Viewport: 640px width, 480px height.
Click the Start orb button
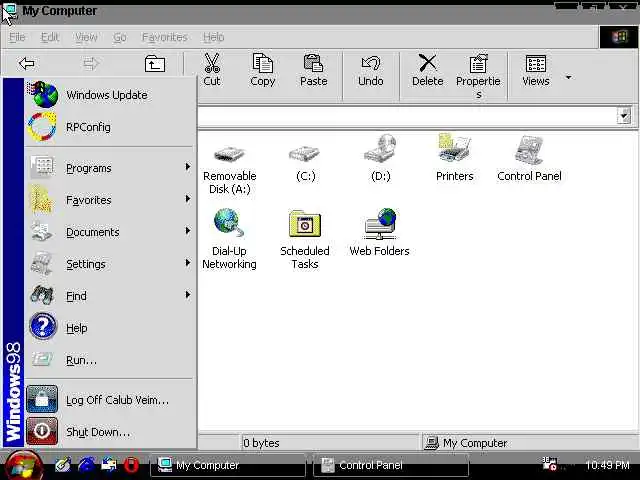[x=24, y=466]
